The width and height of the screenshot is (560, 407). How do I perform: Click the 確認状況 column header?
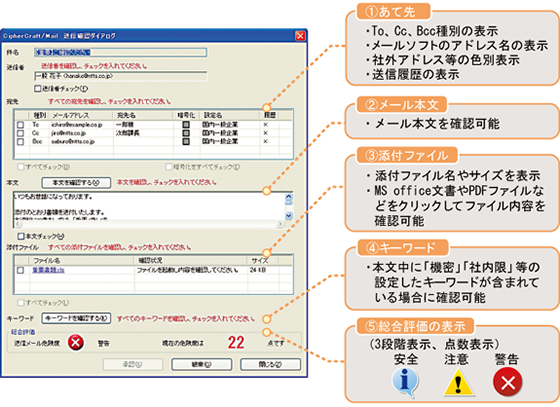coord(190,260)
